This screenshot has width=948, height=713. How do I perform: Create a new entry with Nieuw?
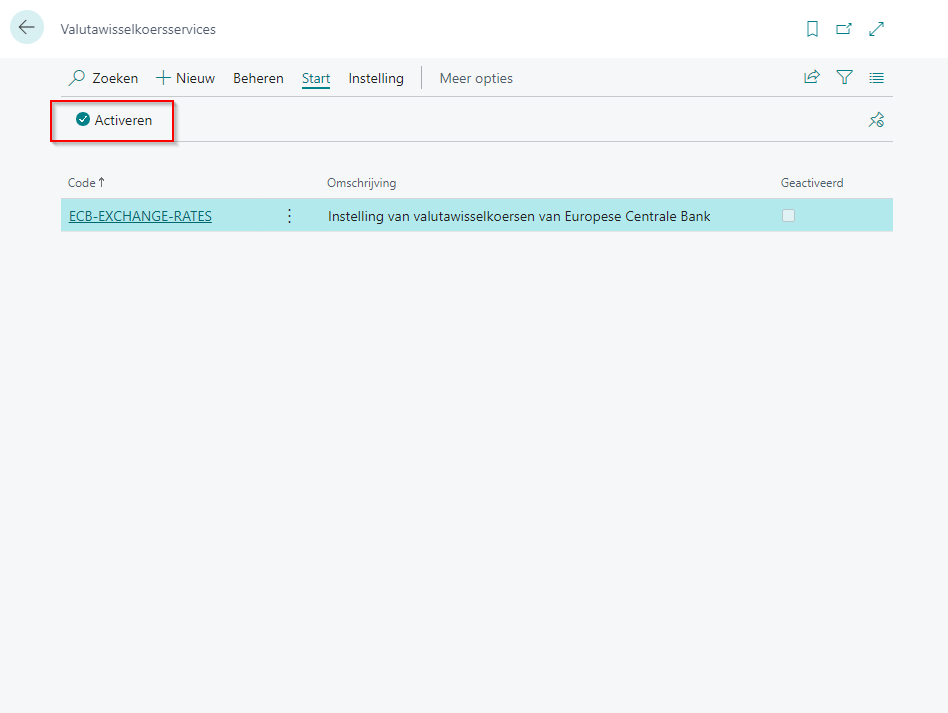click(x=186, y=78)
